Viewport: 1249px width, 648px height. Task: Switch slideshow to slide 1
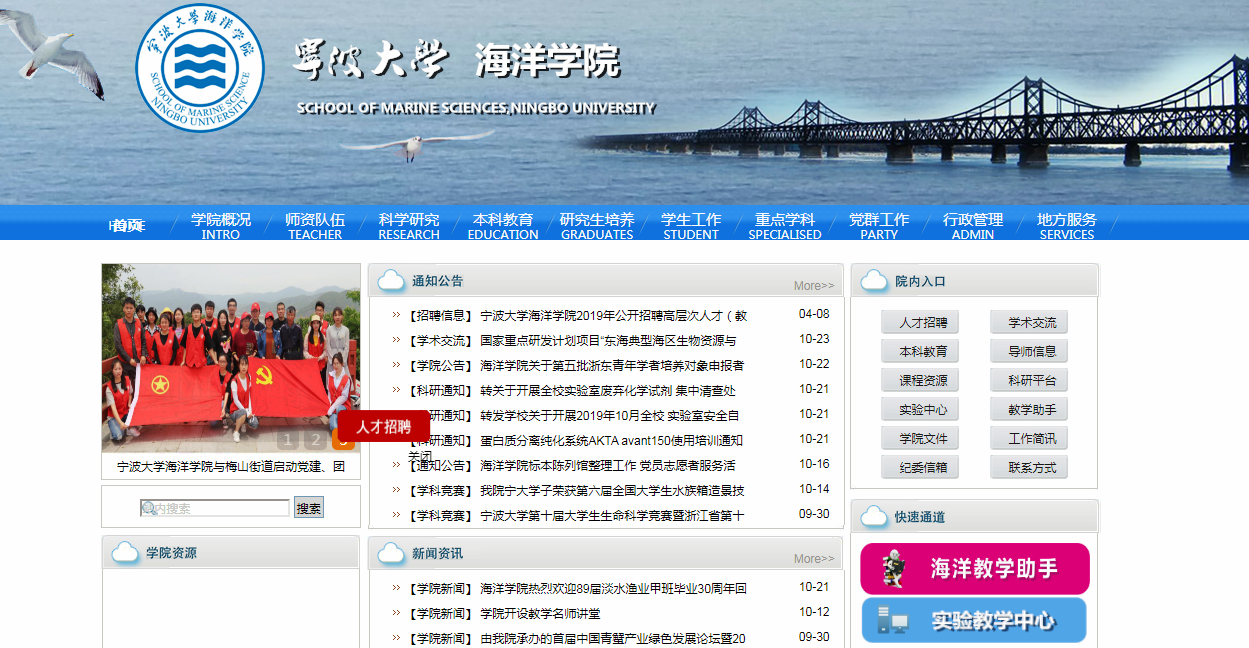[288, 440]
